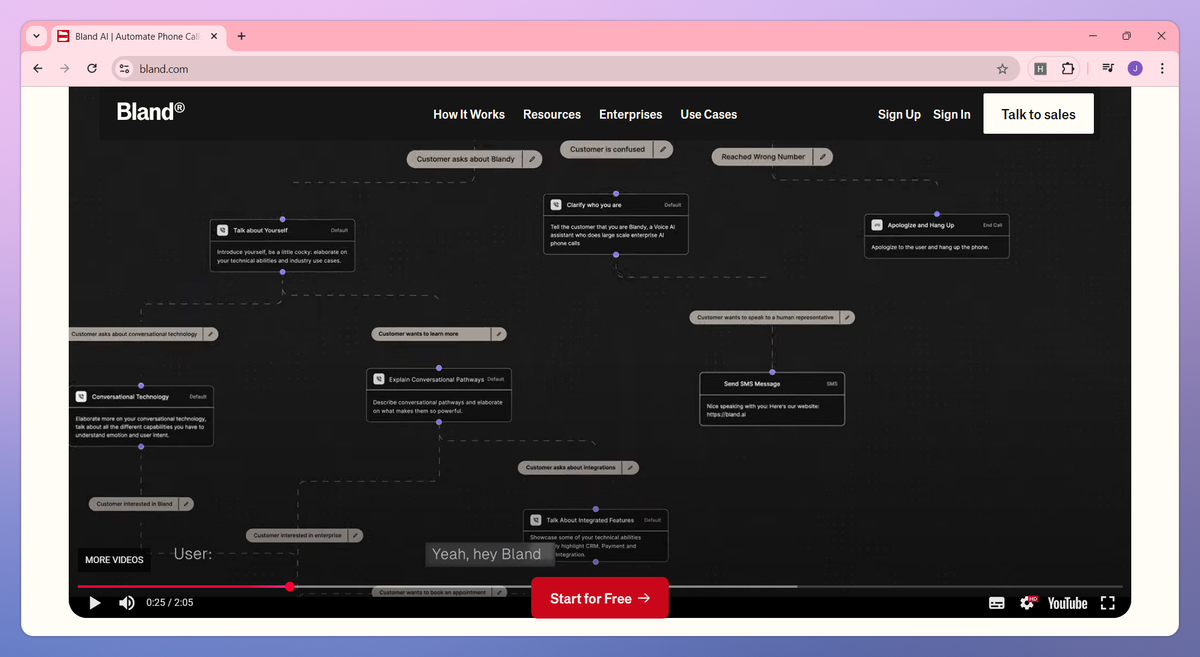Toggle video subtitles/captions

coord(997,603)
